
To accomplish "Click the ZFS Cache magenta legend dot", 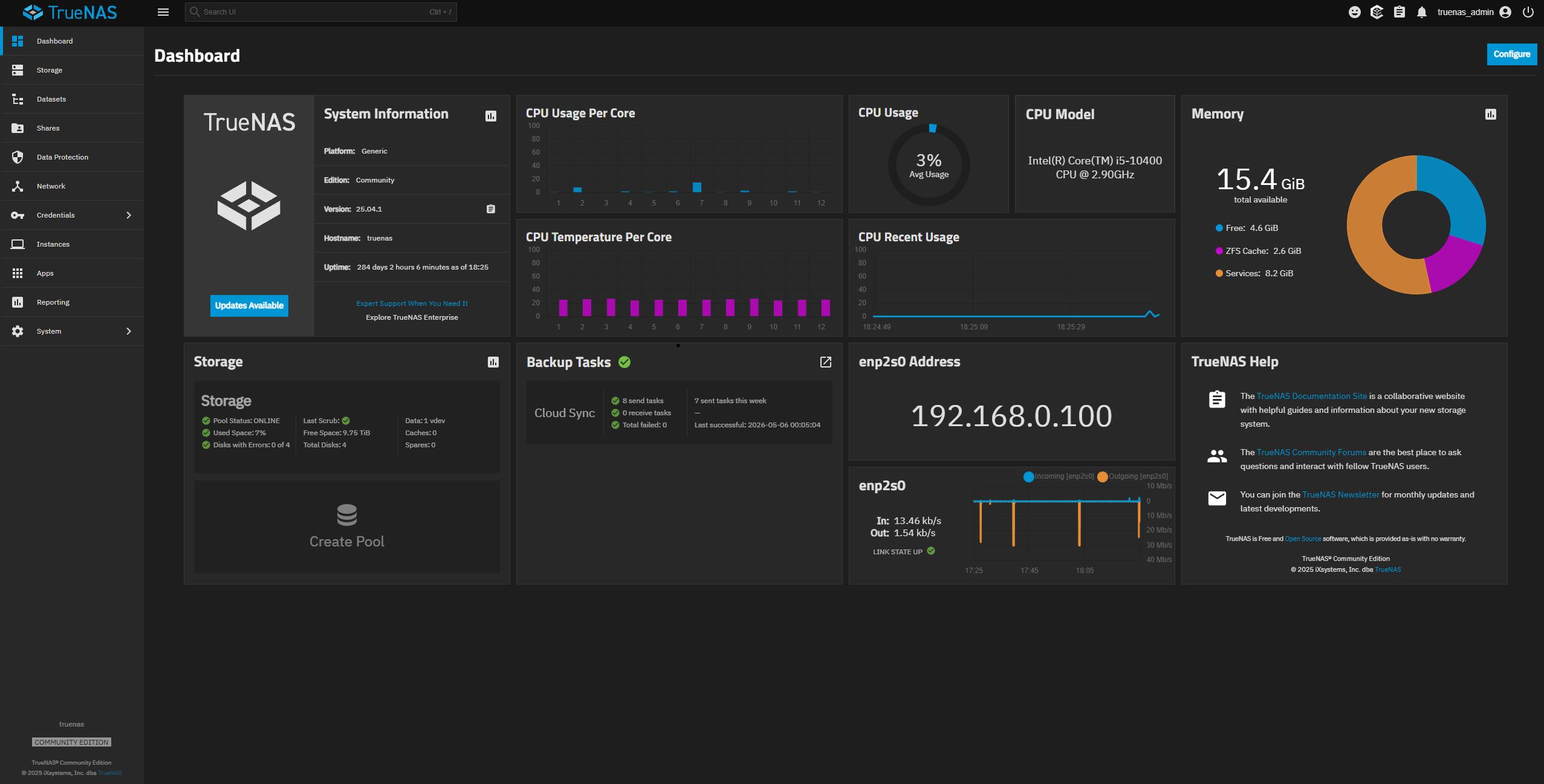I will [x=1219, y=251].
